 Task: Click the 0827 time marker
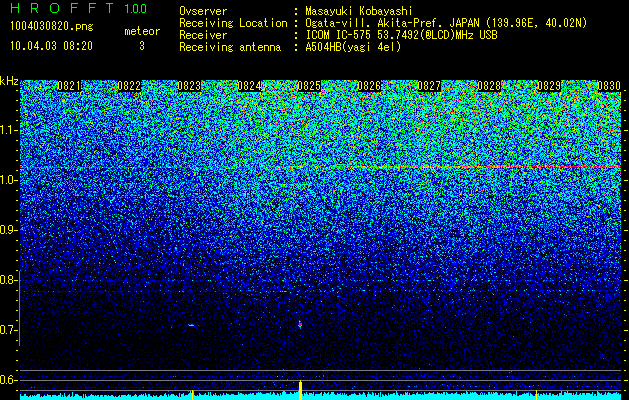coord(429,86)
